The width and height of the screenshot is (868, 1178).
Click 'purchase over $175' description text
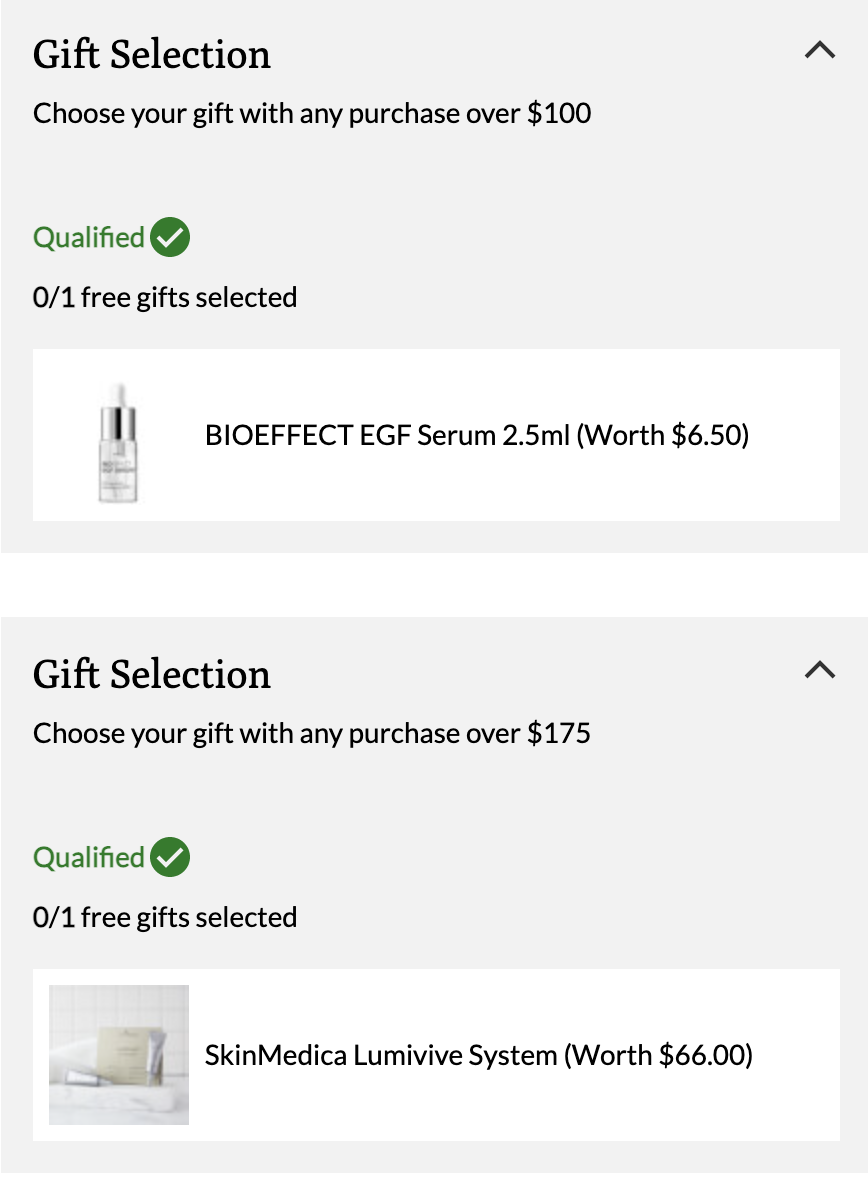point(470,733)
